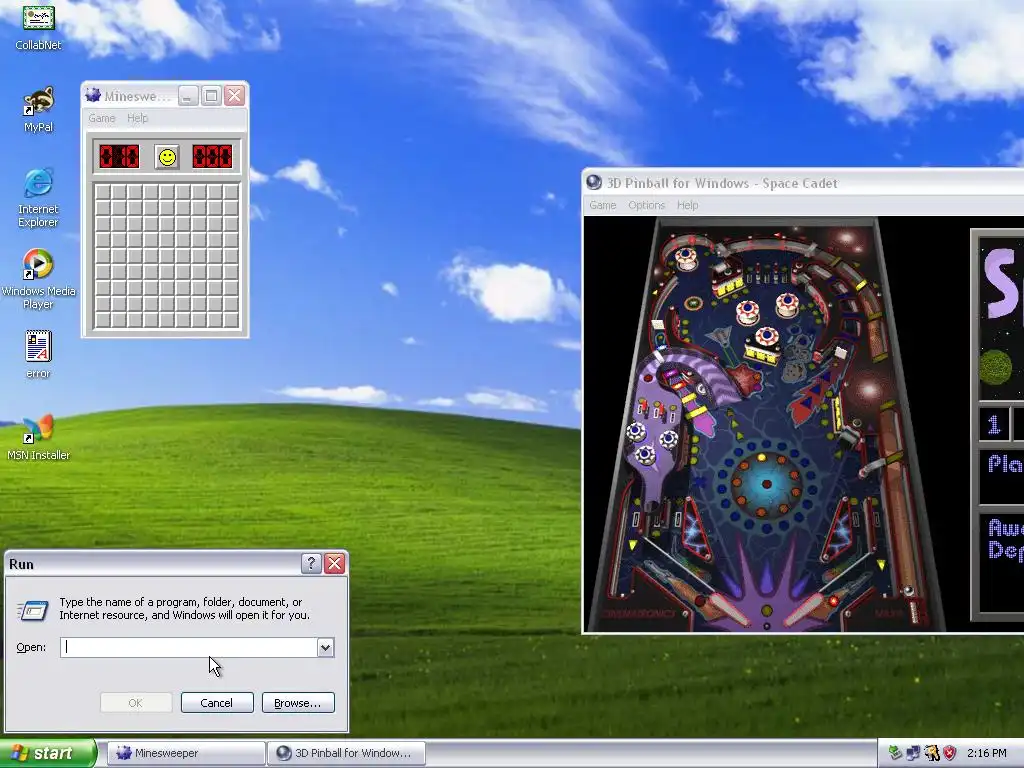The height and width of the screenshot is (768, 1024).
Task: Open the 3D Pinball Help menu
Action: pyautogui.click(x=687, y=205)
